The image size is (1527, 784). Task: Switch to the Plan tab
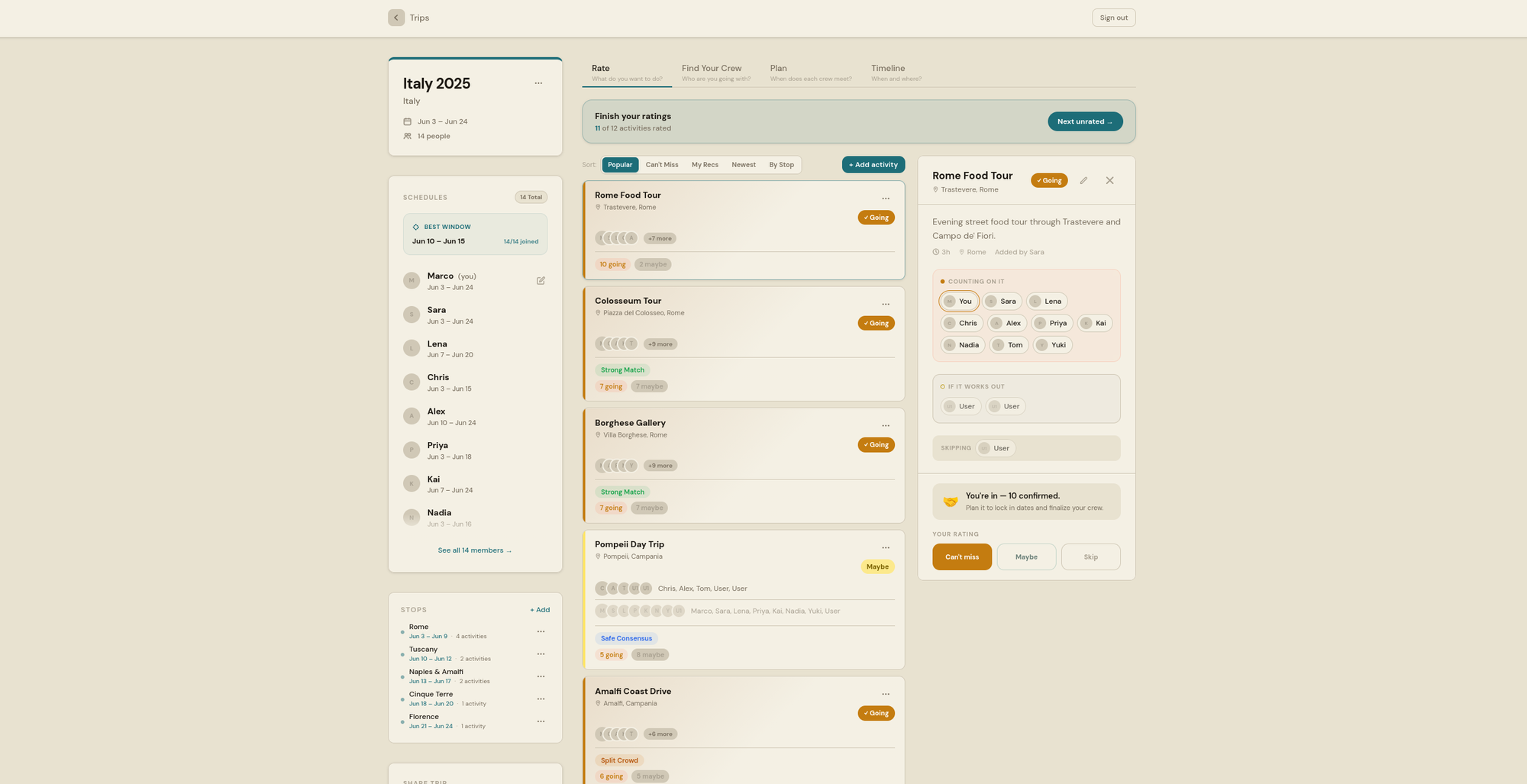[810, 73]
